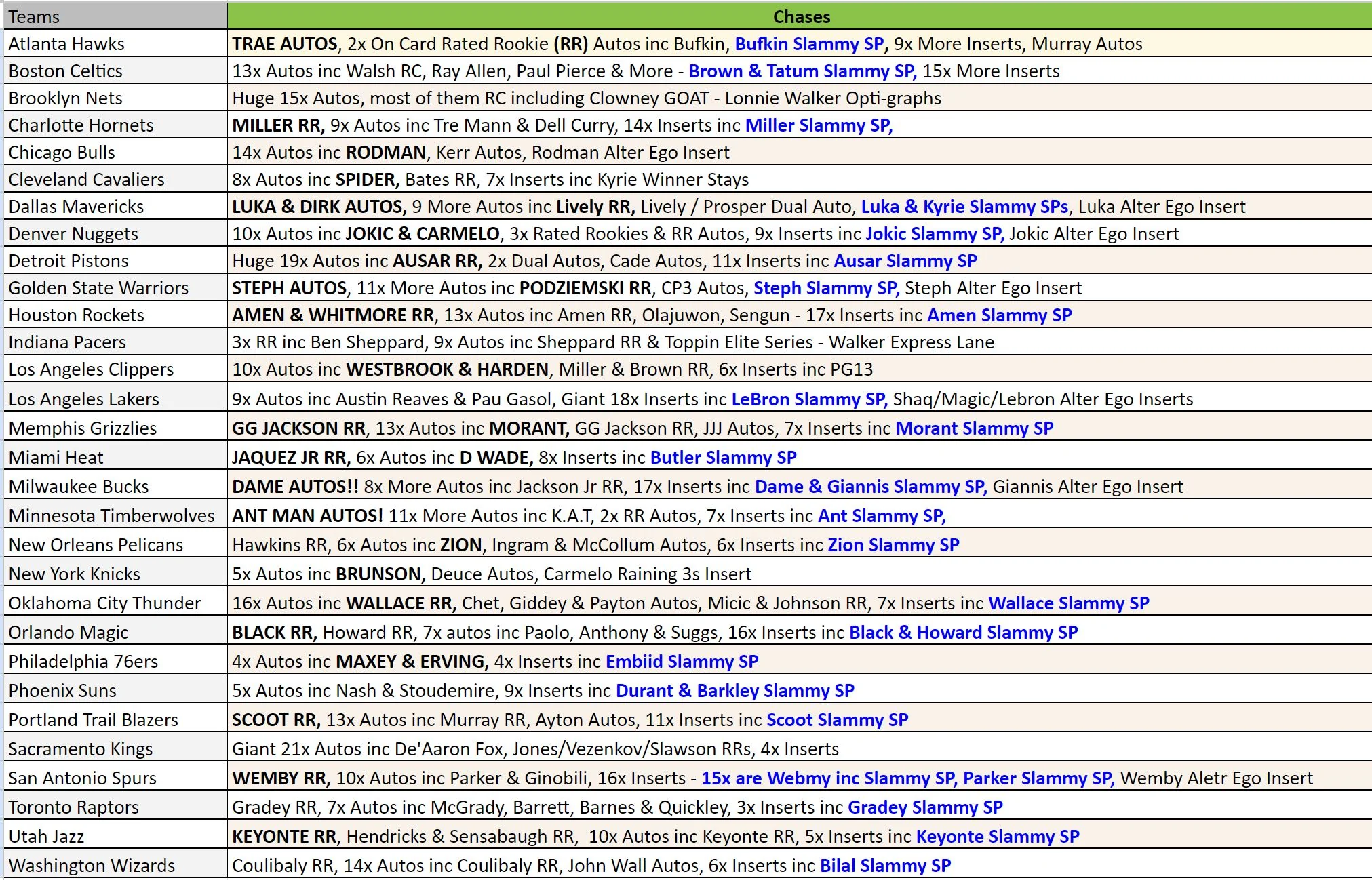
Task: Select the chases cell mentioning RODMAN
Action: [x=800, y=152]
